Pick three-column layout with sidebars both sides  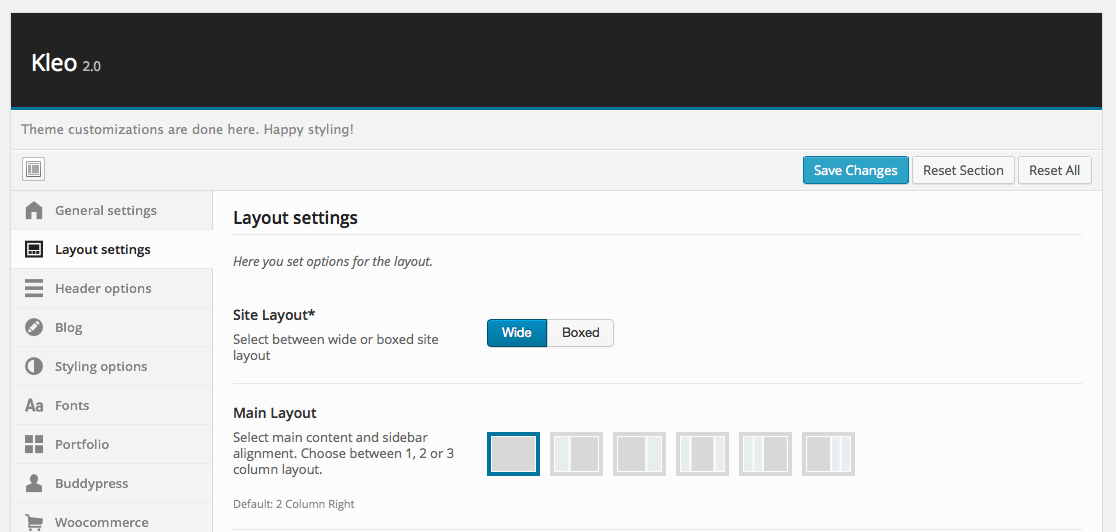pyautogui.click(x=702, y=454)
